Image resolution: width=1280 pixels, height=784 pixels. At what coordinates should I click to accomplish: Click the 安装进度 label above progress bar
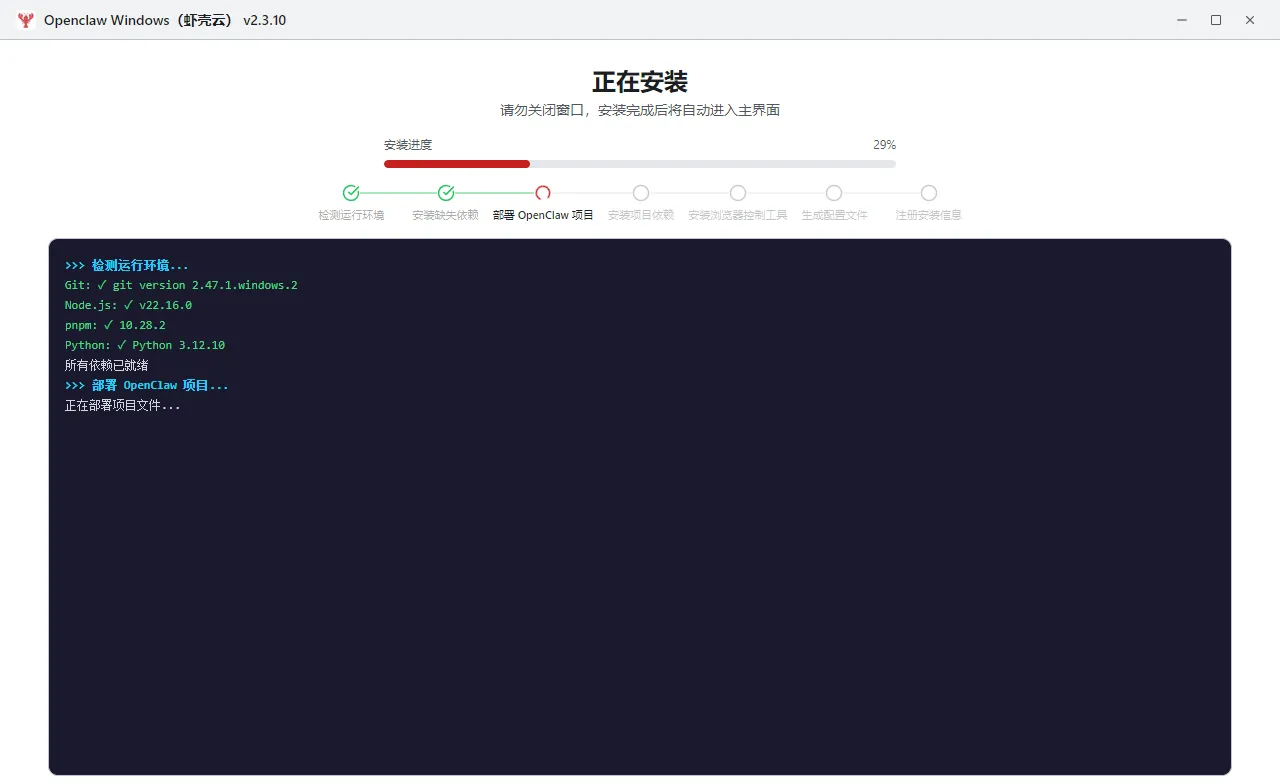click(x=408, y=145)
